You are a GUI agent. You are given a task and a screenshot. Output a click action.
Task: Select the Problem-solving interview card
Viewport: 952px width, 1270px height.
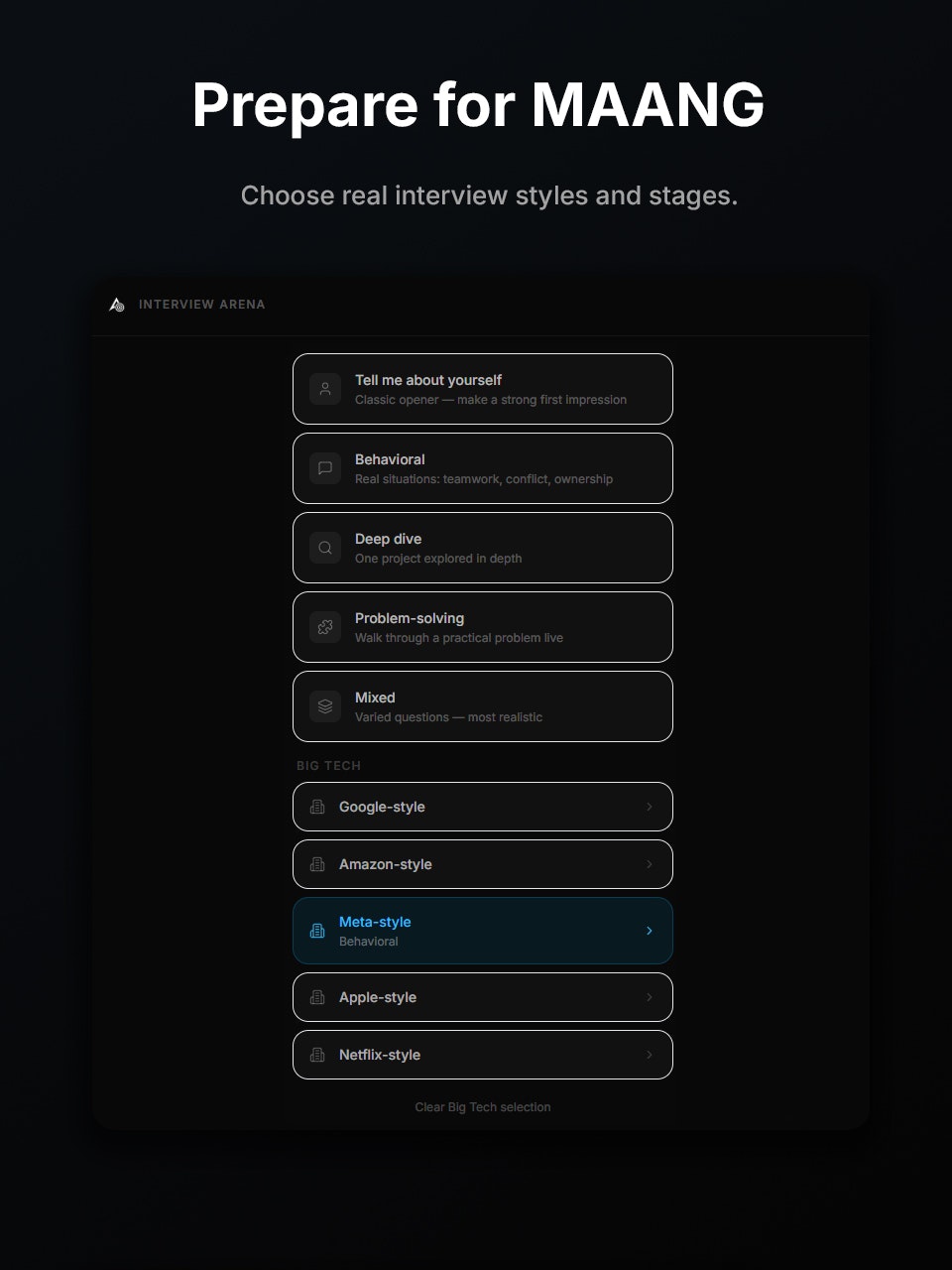[x=483, y=627]
